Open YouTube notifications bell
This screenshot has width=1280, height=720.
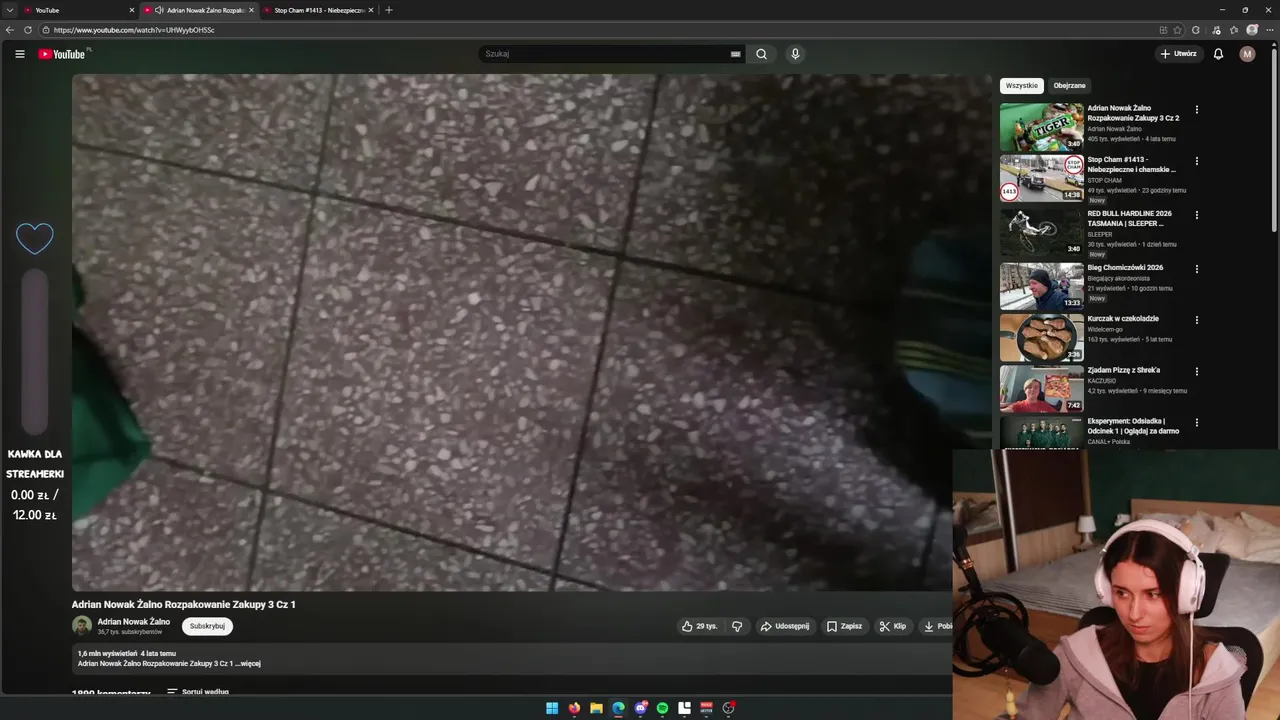click(x=1218, y=54)
